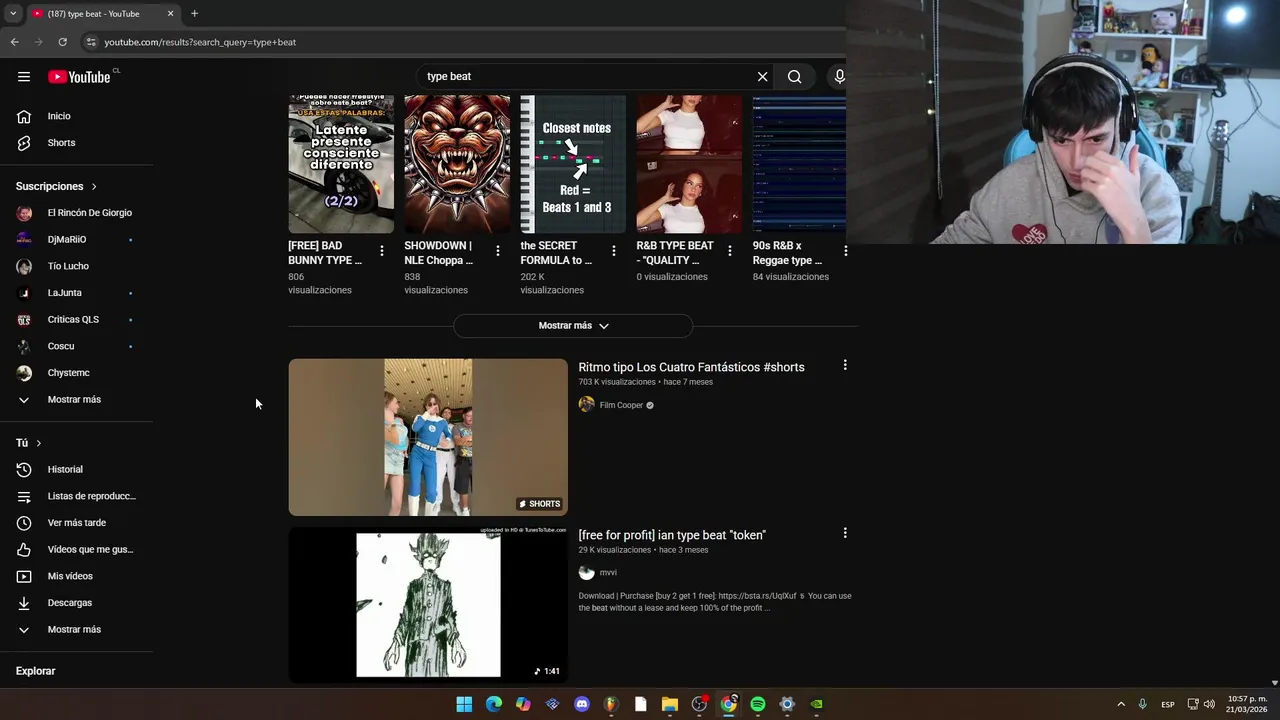Image resolution: width=1280 pixels, height=720 pixels.
Task: Play the SHOWDOWN NLE Choppa short thumbnail
Action: 457,164
